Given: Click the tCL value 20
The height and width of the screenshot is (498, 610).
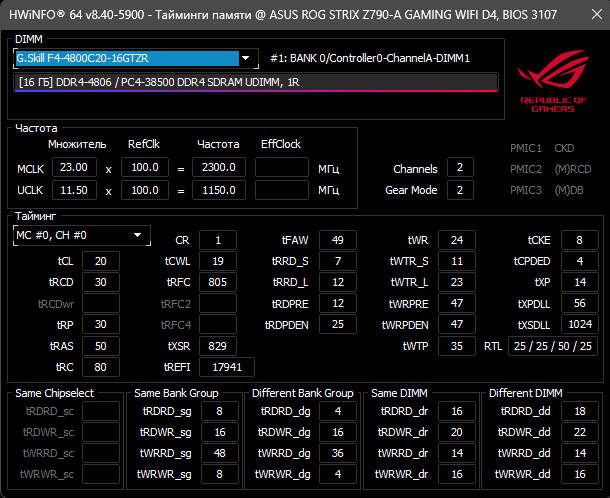Looking at the screenshot, I should (101, 261).
